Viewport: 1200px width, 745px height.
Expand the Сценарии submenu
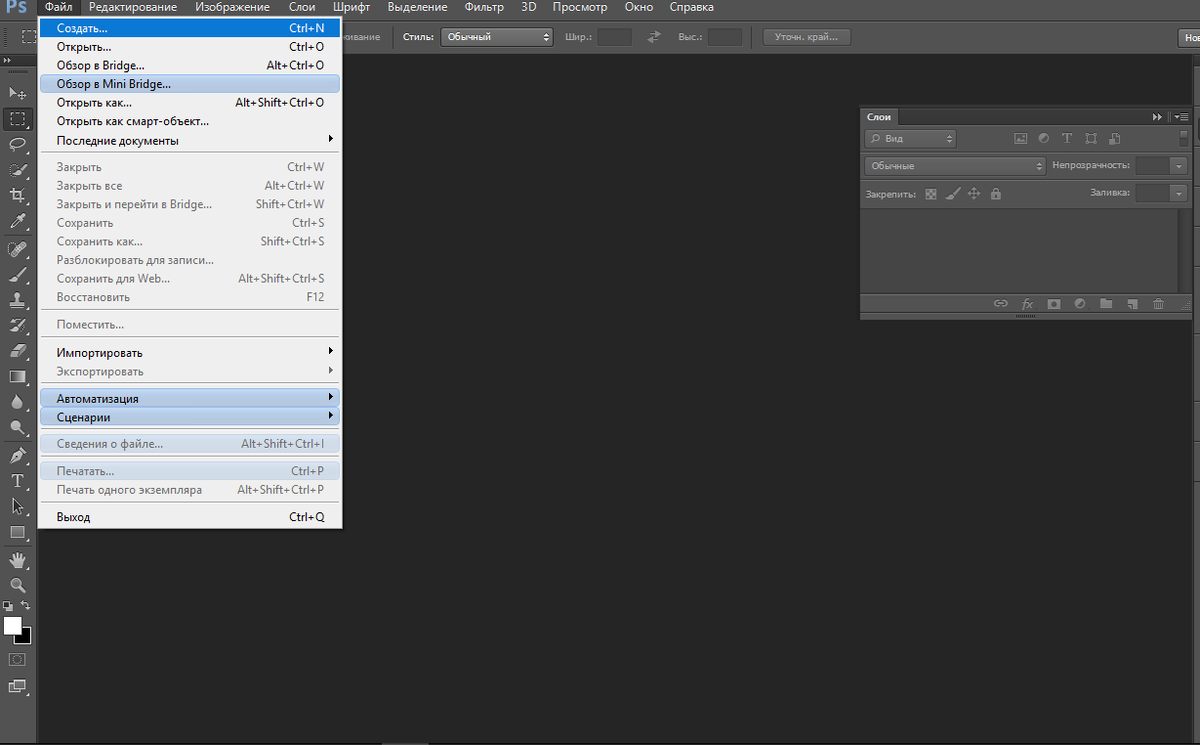coord(190,417)
